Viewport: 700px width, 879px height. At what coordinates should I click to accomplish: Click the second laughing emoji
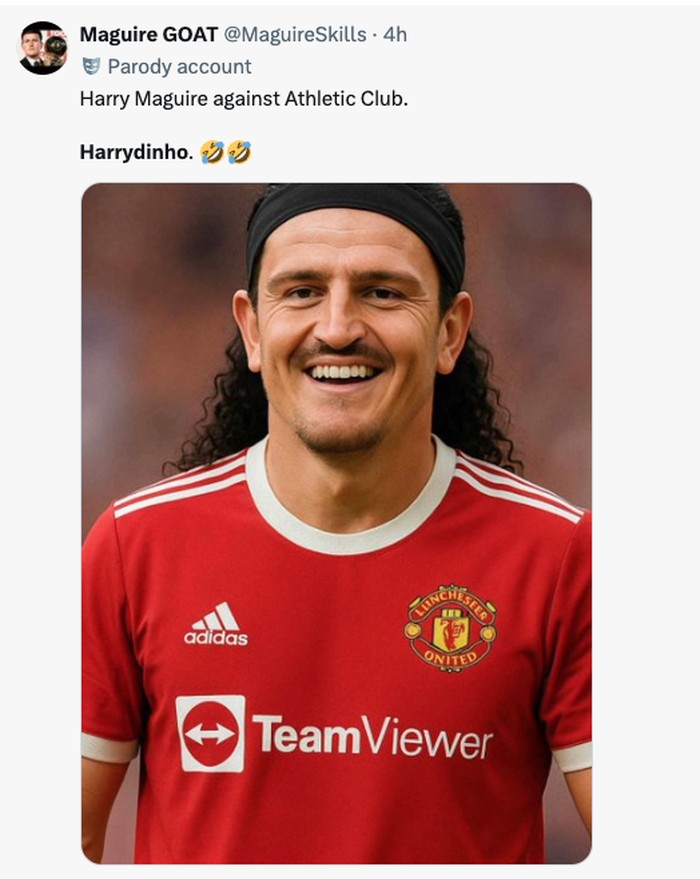[x=238, y=152]
